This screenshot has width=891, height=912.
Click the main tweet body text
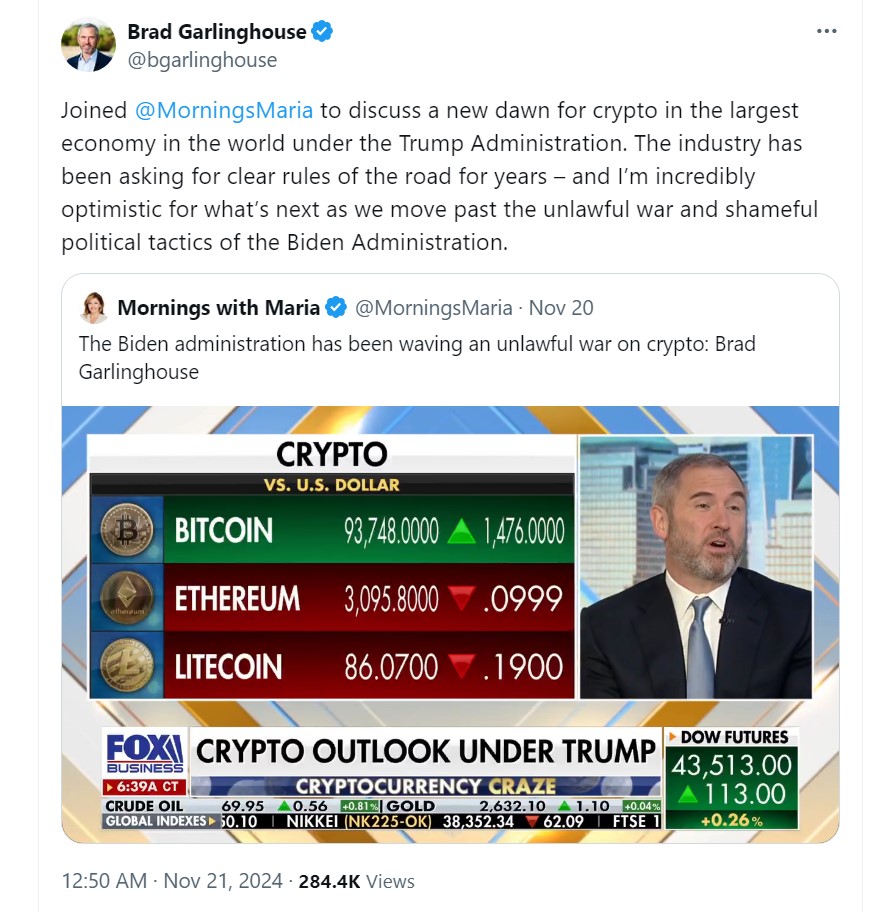[x=440, y=176]
